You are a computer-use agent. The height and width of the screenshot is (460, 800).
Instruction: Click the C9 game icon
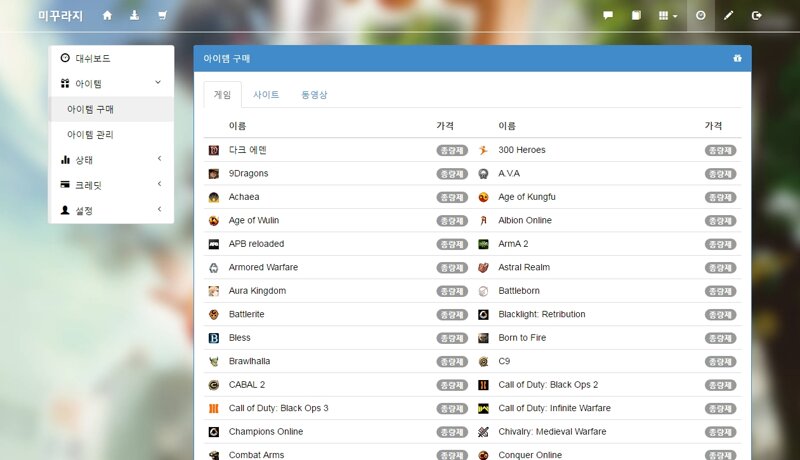click(x=483, y=361)
